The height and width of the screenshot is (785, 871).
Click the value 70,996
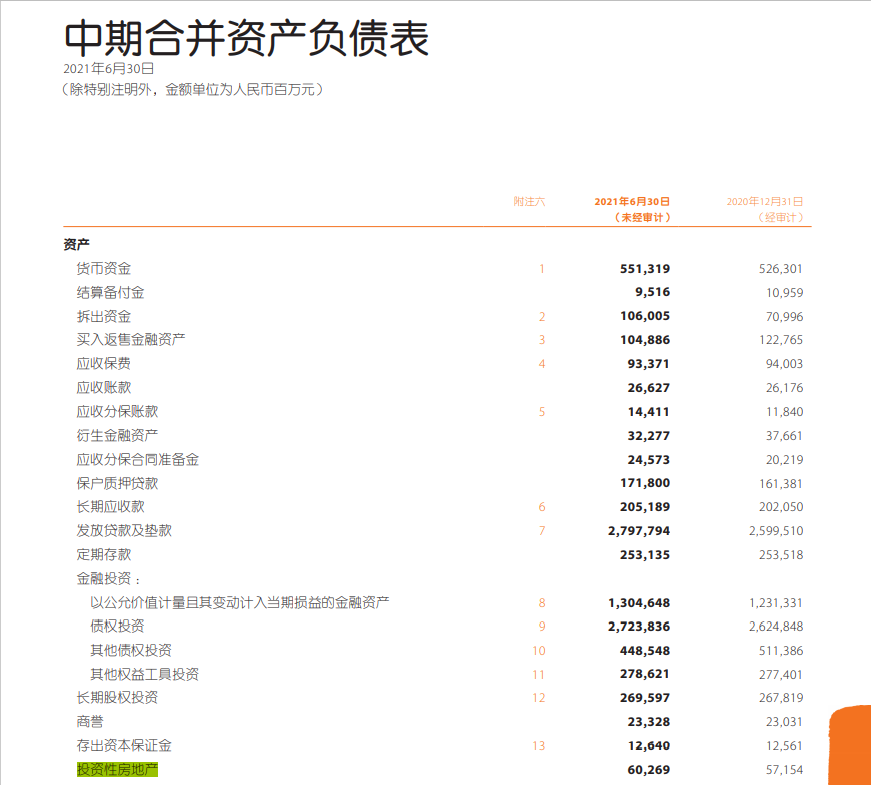[784, 316]
